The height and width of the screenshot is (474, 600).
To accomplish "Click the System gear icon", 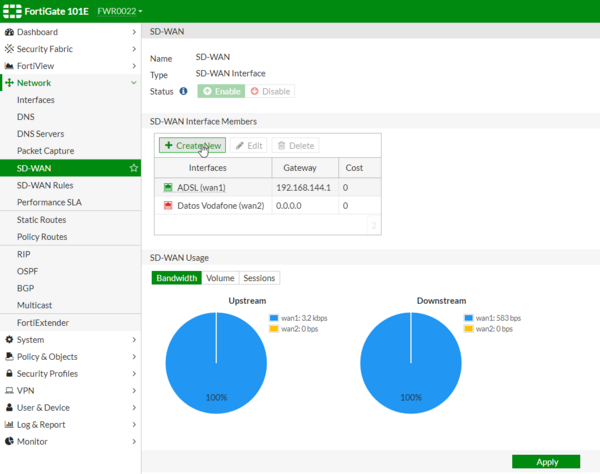I will (x=9, y=339).
